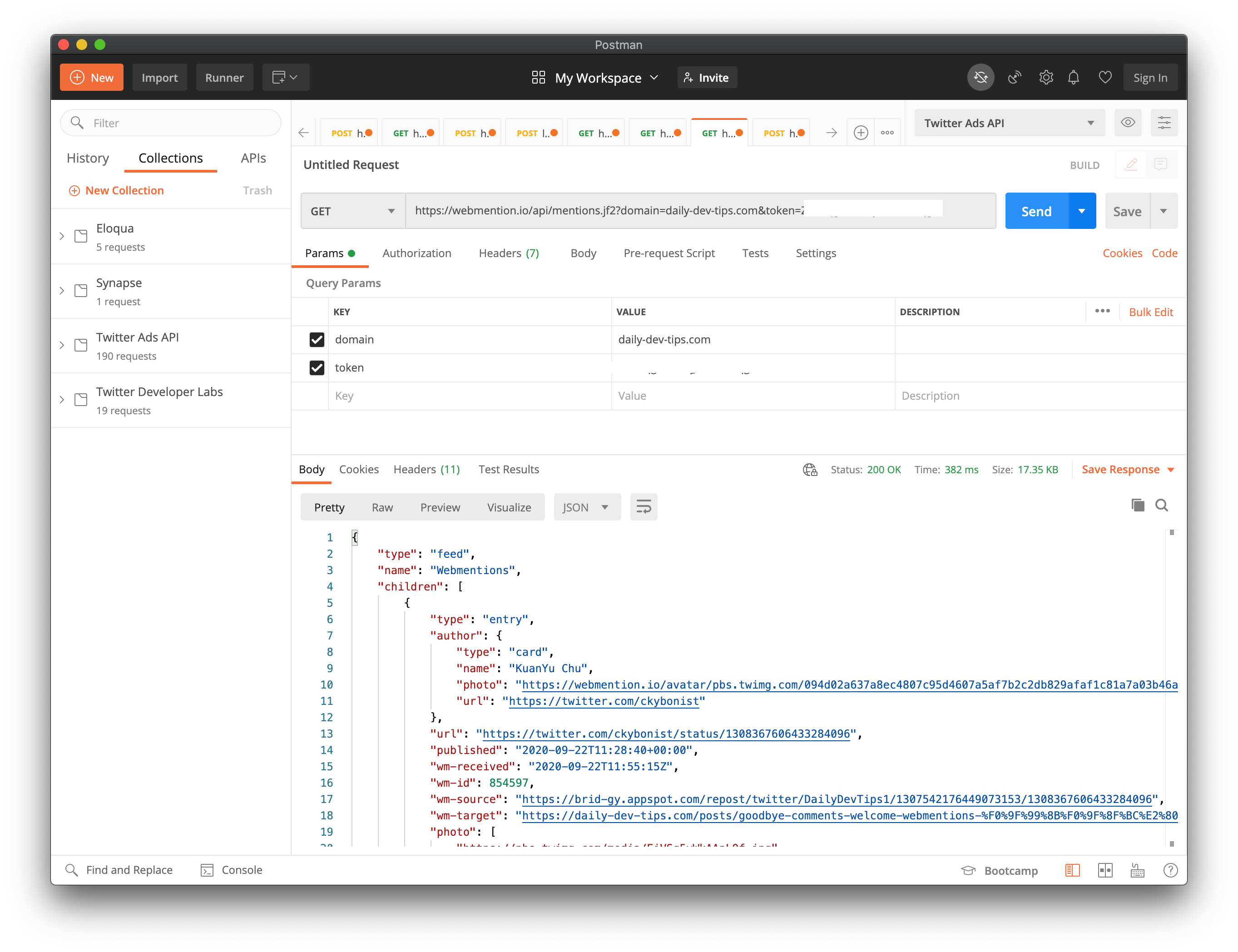Open the Authorization tab

point(416,253)
